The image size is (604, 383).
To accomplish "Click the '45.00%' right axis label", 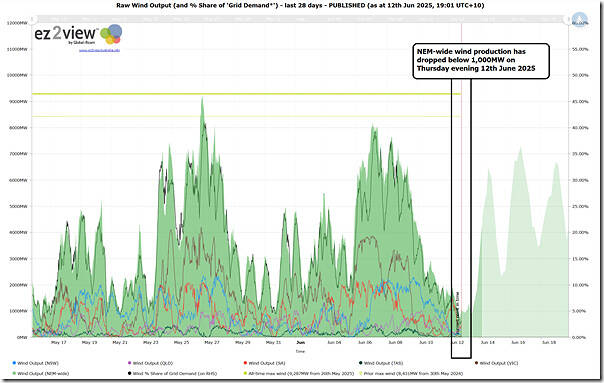I will pyautogui.click(x=581, y=102).
